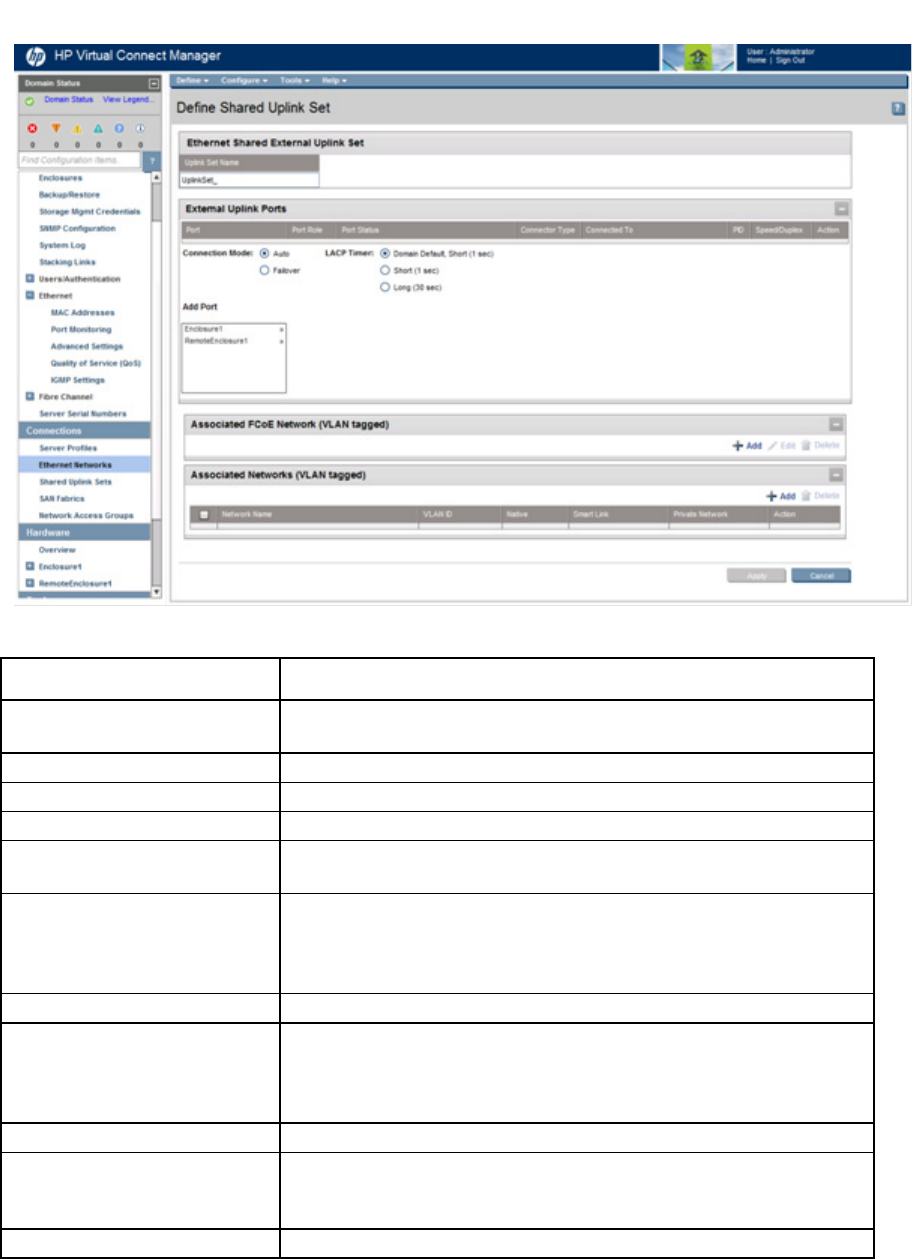This screenshot has height=1259, width=919.
Task: Click the green domain status OK icon
Action: [31, 101]
